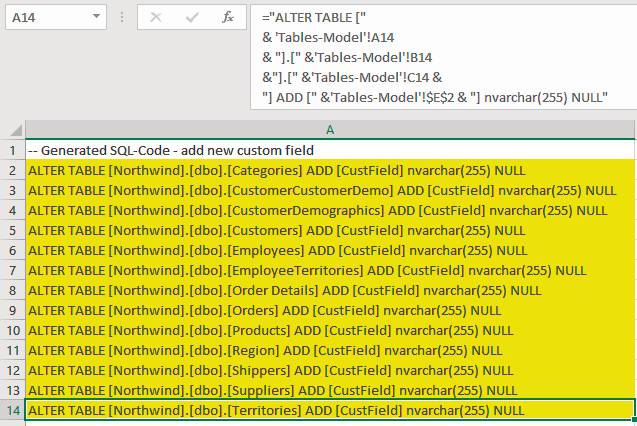This screenshot has width=637, height=426.
Task: Click formula line referencing 'Tables-Model'!B14
Action: (347, 57)
